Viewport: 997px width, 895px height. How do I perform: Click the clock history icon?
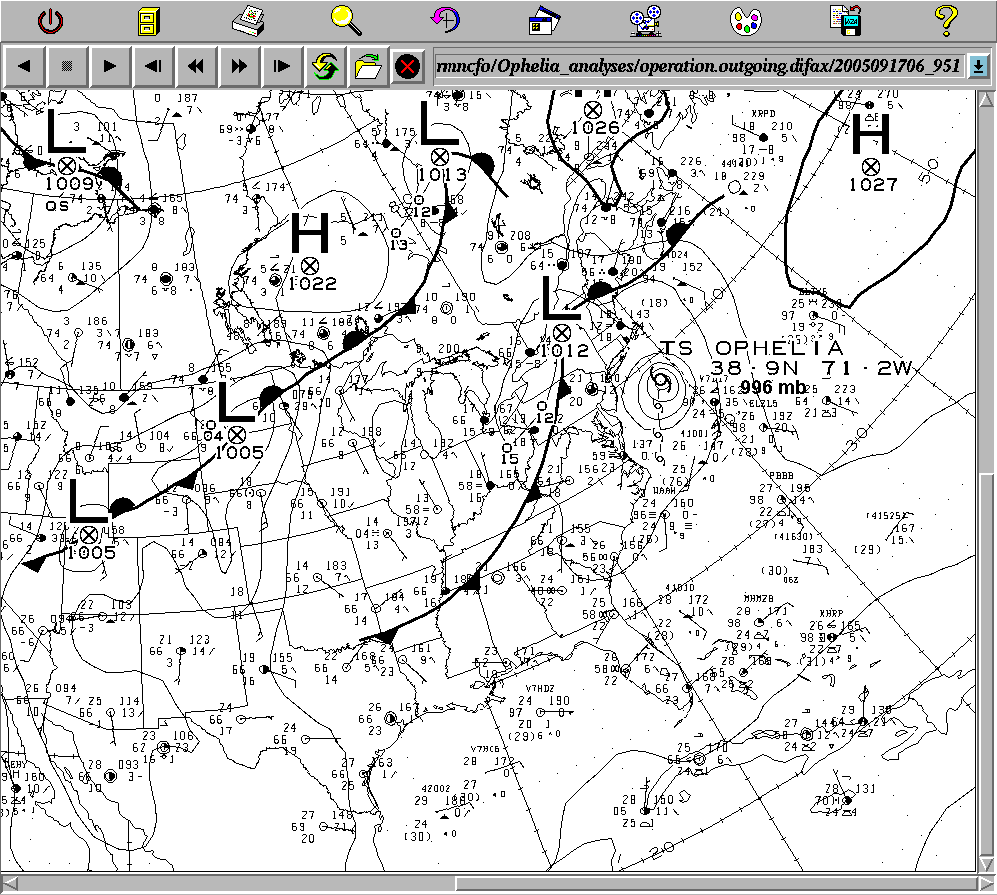point(446,19)
